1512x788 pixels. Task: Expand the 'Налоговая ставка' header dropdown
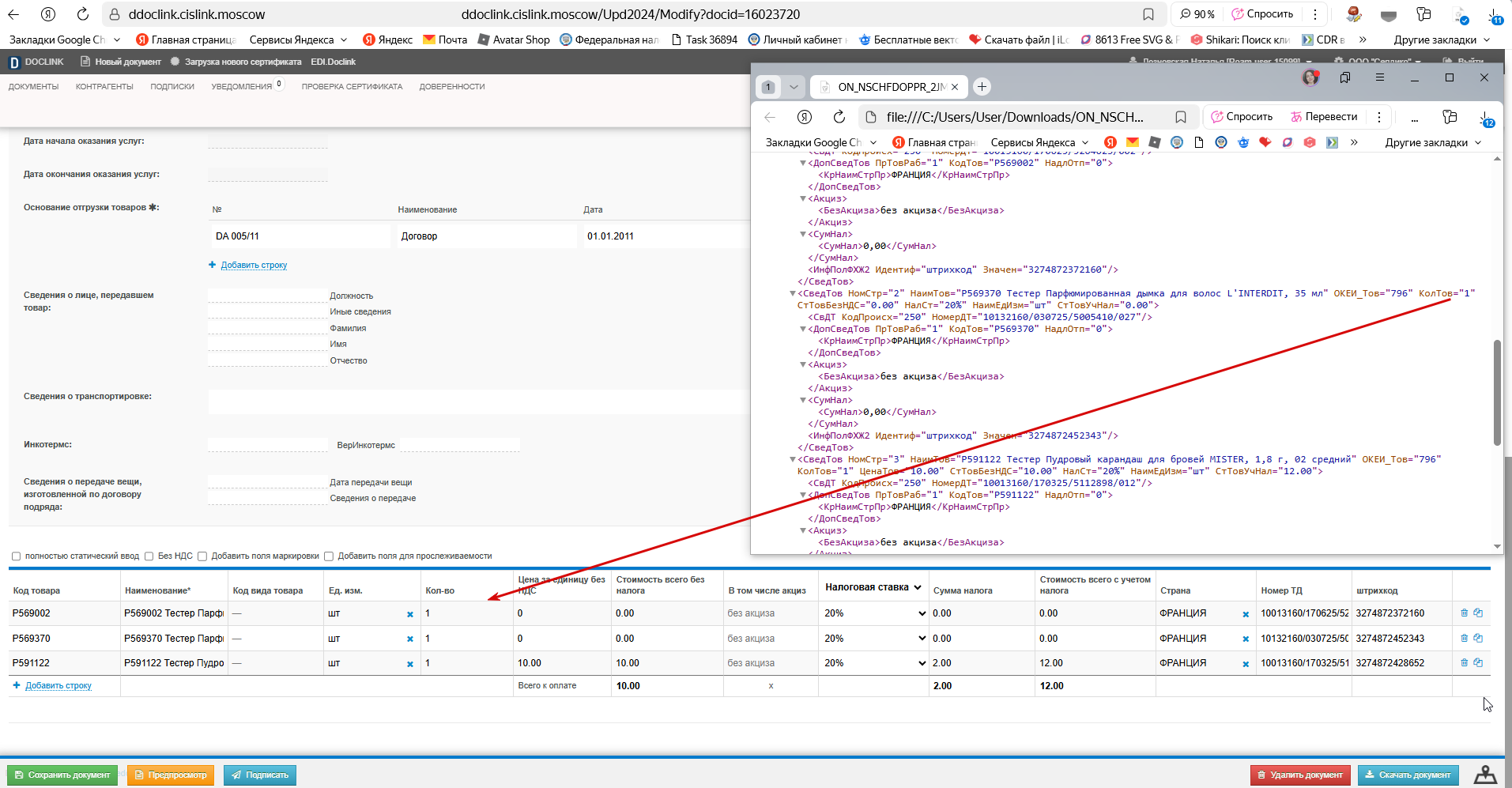[873, 587]
